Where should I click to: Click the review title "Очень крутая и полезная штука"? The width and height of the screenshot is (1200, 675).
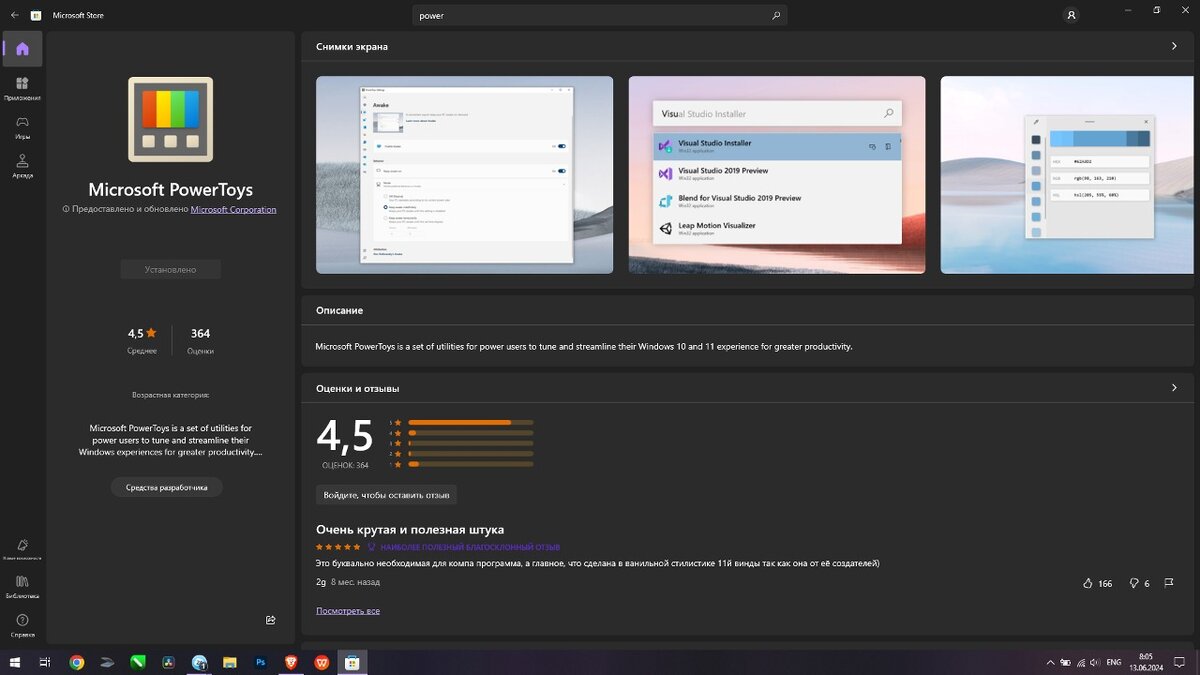tap(410, 529)
